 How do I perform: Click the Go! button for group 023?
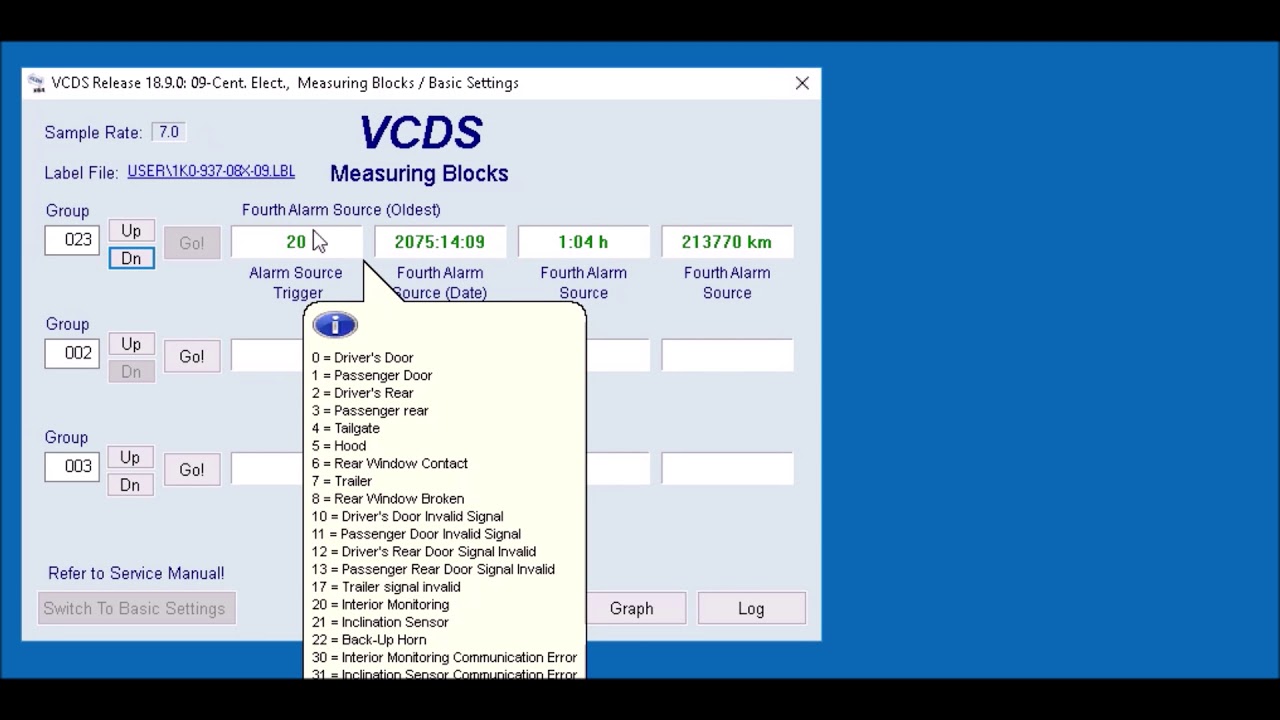click(x=192, y=243)
